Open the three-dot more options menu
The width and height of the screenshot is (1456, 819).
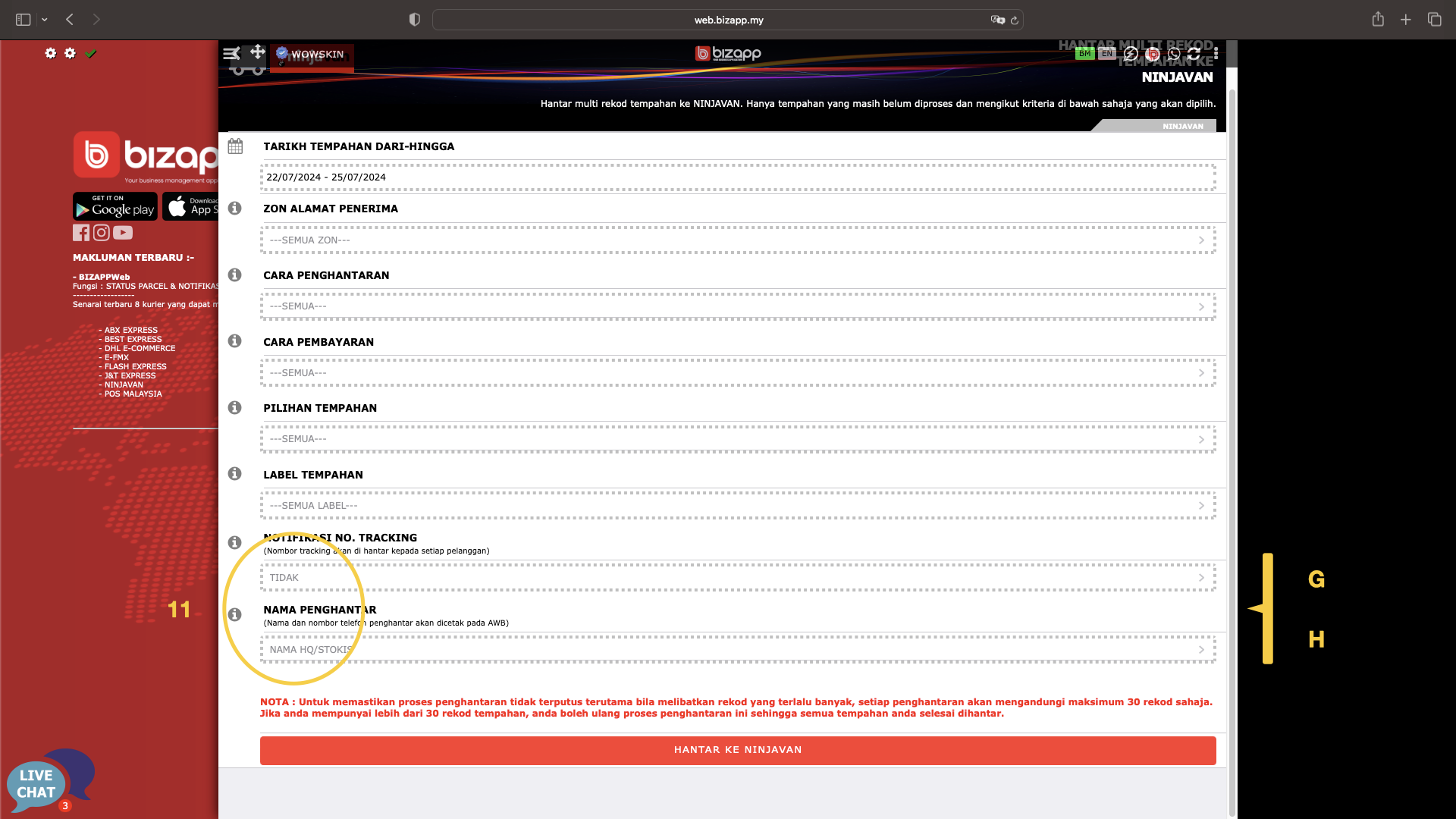pyautogui.click(x=1216, y=54)
